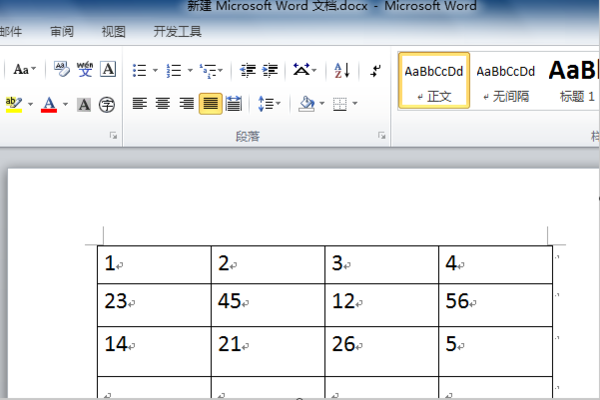Click table cell containing 26
Screen dimensions: 600x400
pos(382,351)
